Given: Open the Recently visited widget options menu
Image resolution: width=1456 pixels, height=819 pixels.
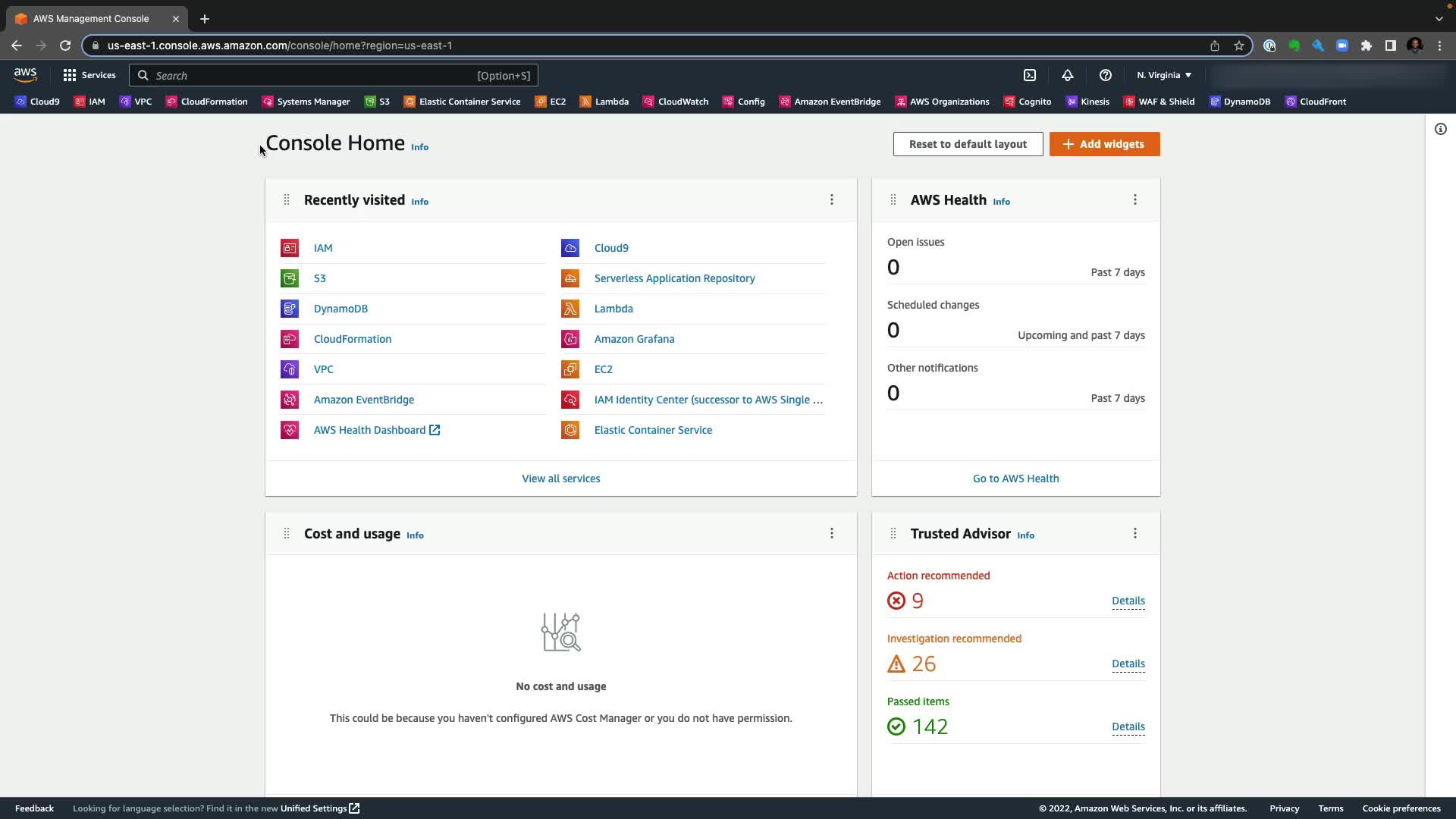Looking at the screenshot, I should point(832,199).
